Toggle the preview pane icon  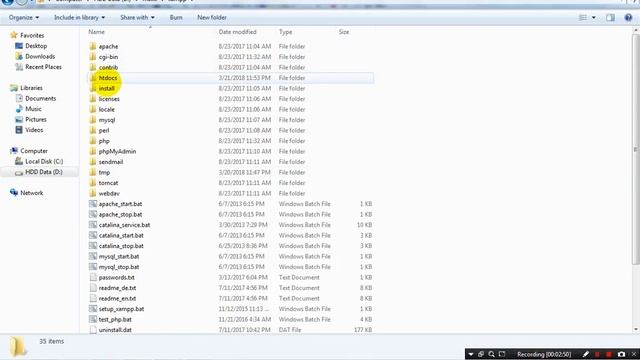point(610,18)
